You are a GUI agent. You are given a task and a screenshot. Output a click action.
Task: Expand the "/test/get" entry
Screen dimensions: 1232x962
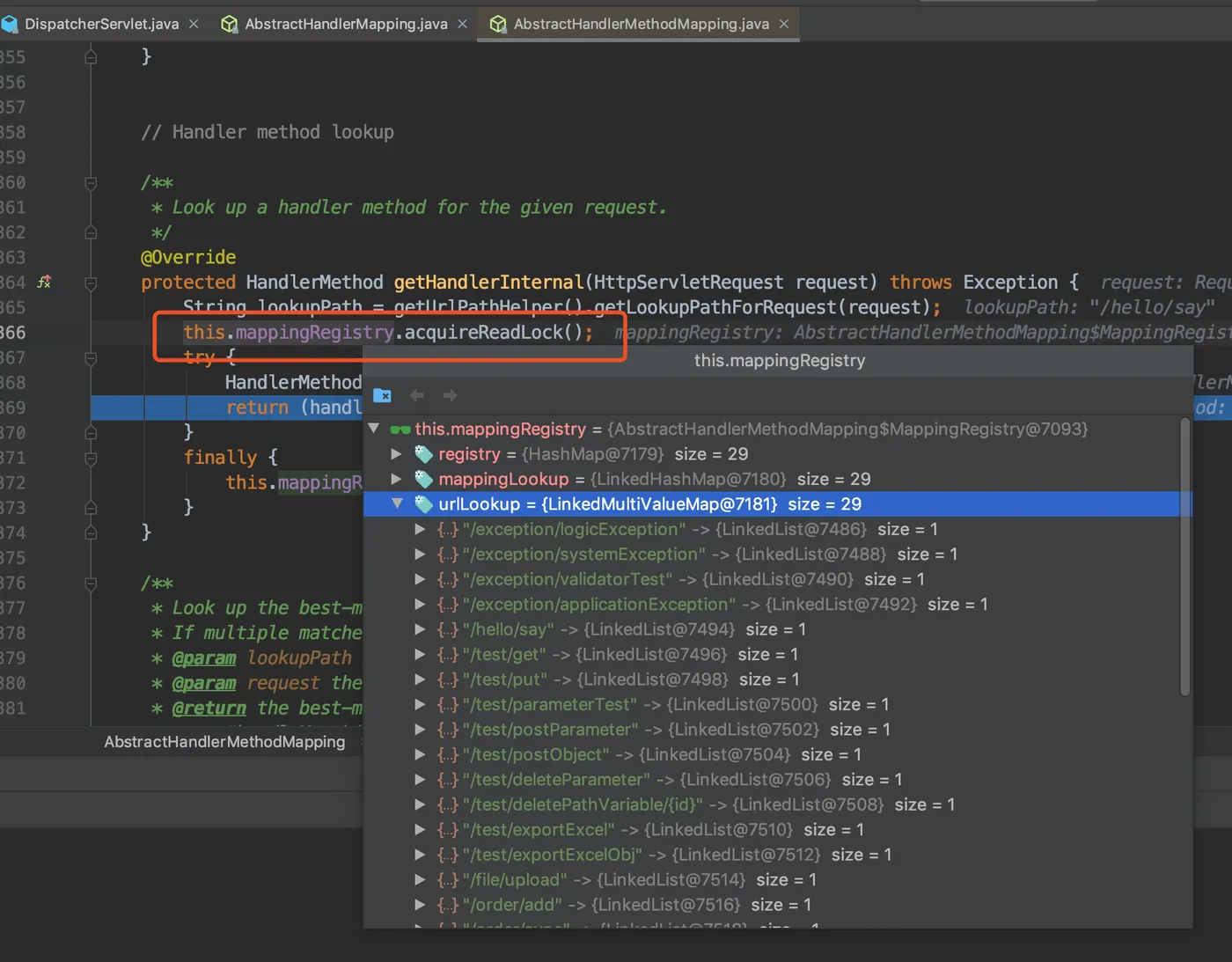point(421,655)
